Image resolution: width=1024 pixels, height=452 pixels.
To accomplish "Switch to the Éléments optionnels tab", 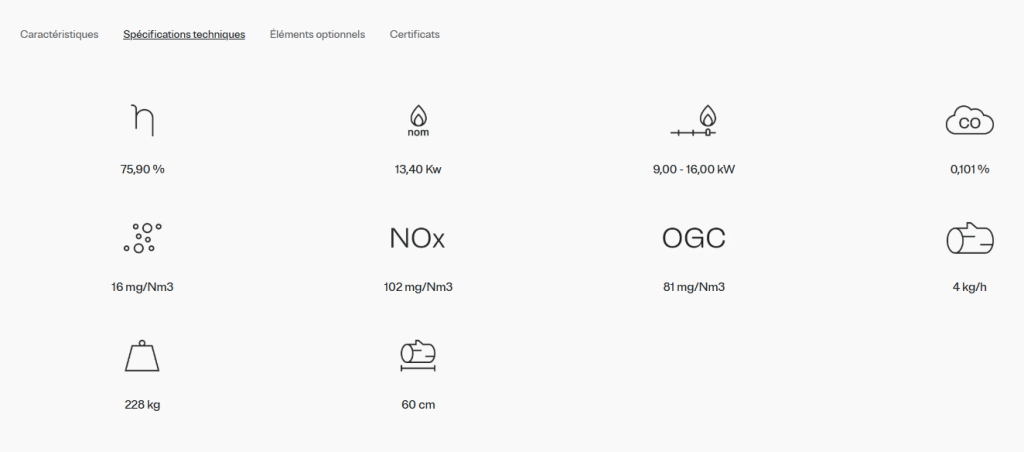I will point(317,35).
